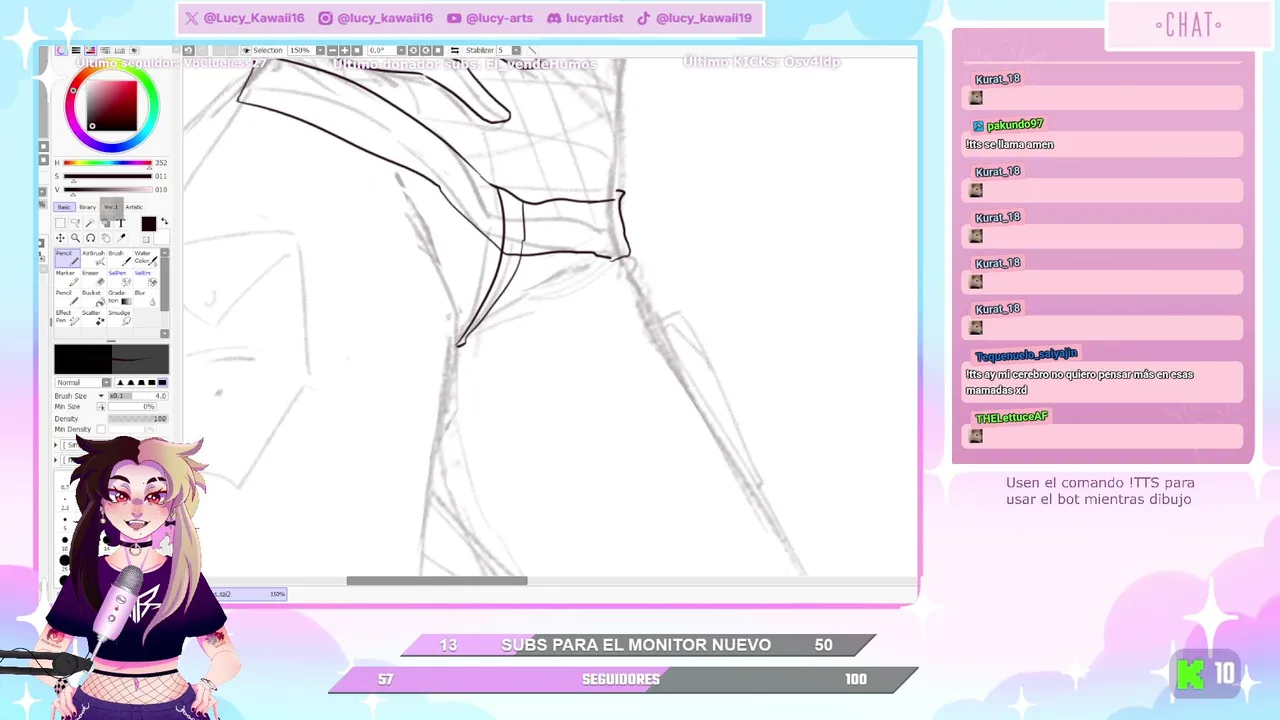Rotate the view clockwise
The image size is (1280, 720).
426,50
